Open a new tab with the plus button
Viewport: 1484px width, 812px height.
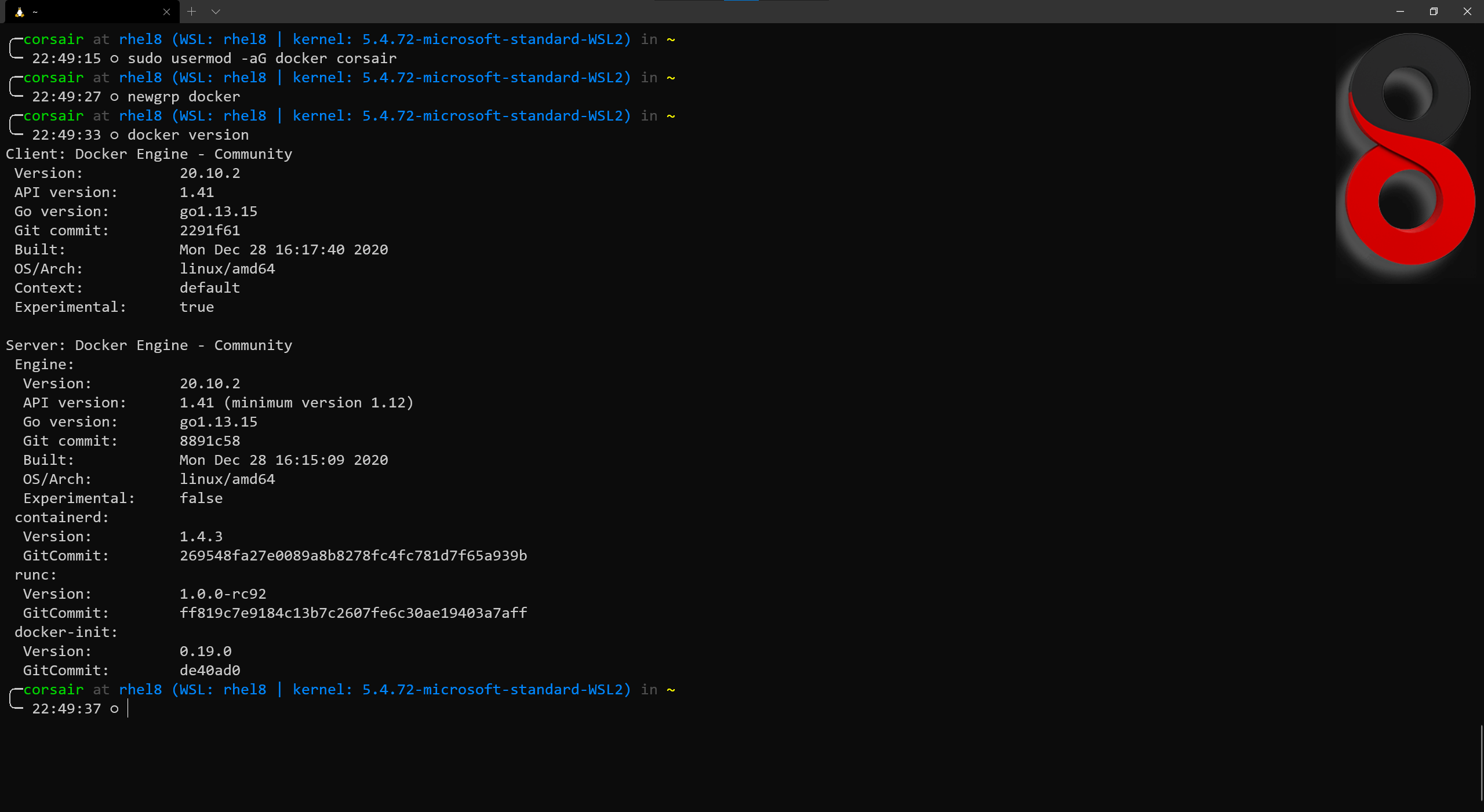[x=191, y=11]
